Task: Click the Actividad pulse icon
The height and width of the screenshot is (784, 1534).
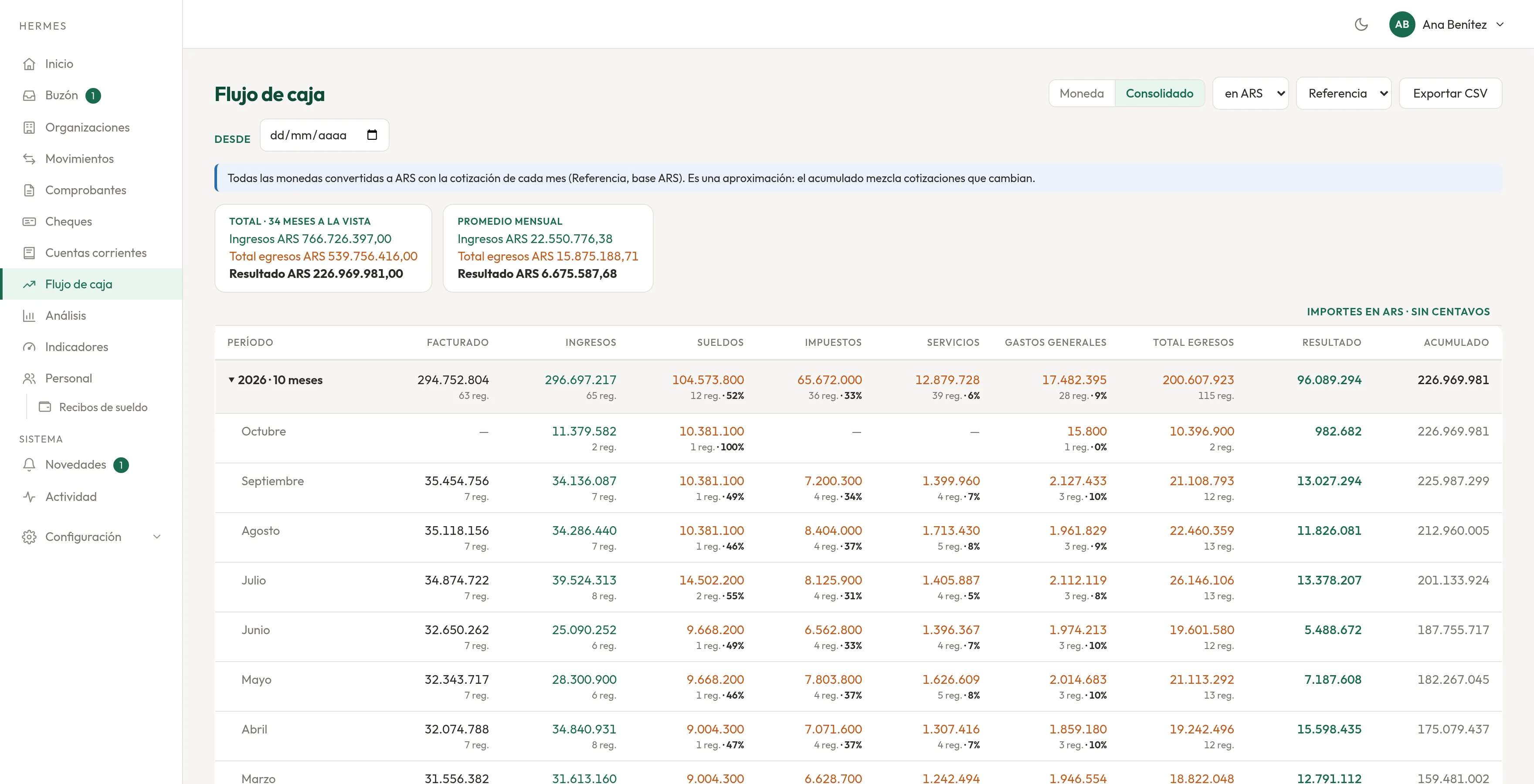Action: point(29,497)
